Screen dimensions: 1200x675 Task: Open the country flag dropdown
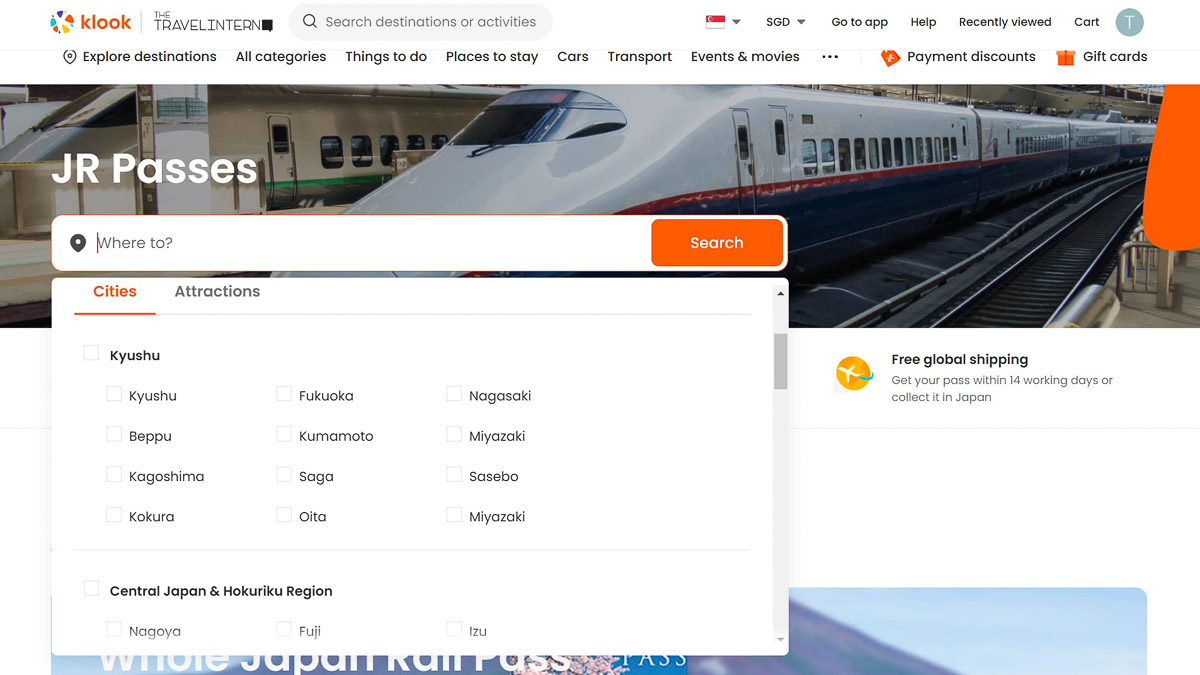[x=723, y=22]
